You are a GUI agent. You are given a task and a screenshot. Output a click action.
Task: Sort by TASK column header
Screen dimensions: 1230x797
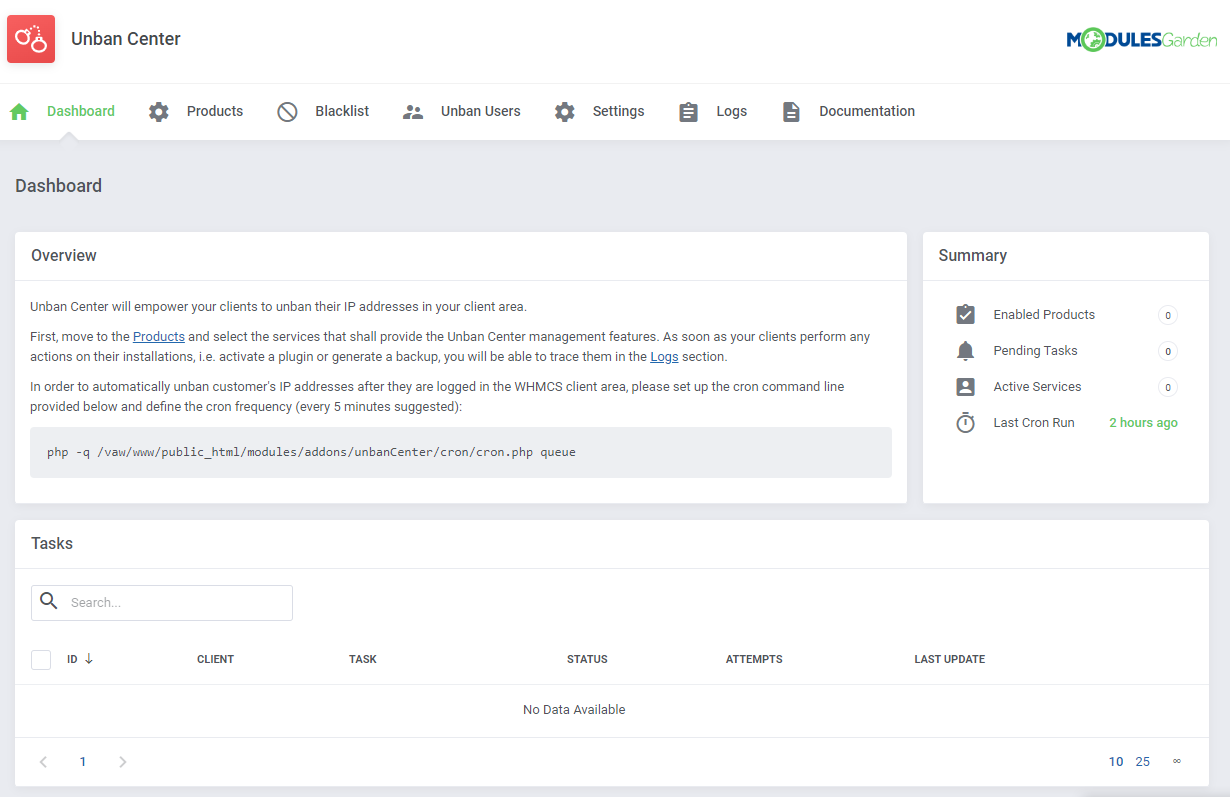tap(363, 660)
